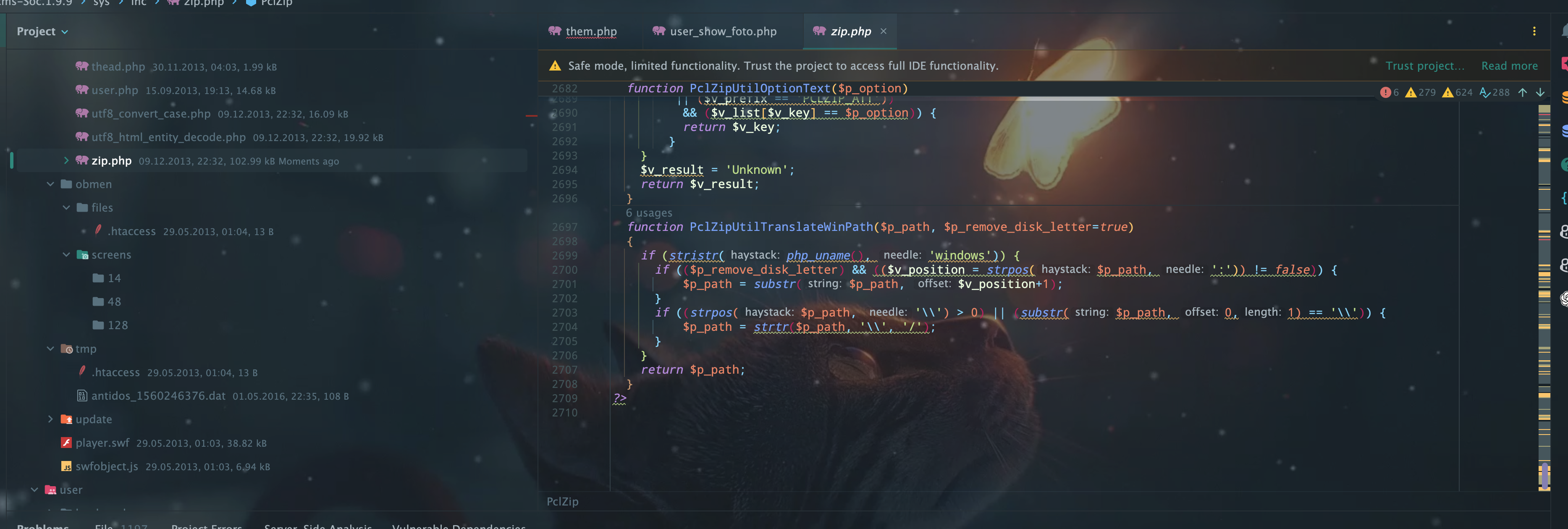Click the warning triangle icon showing 279
The width and height of the screenshot is (1568, 529).
[1411, 92]
